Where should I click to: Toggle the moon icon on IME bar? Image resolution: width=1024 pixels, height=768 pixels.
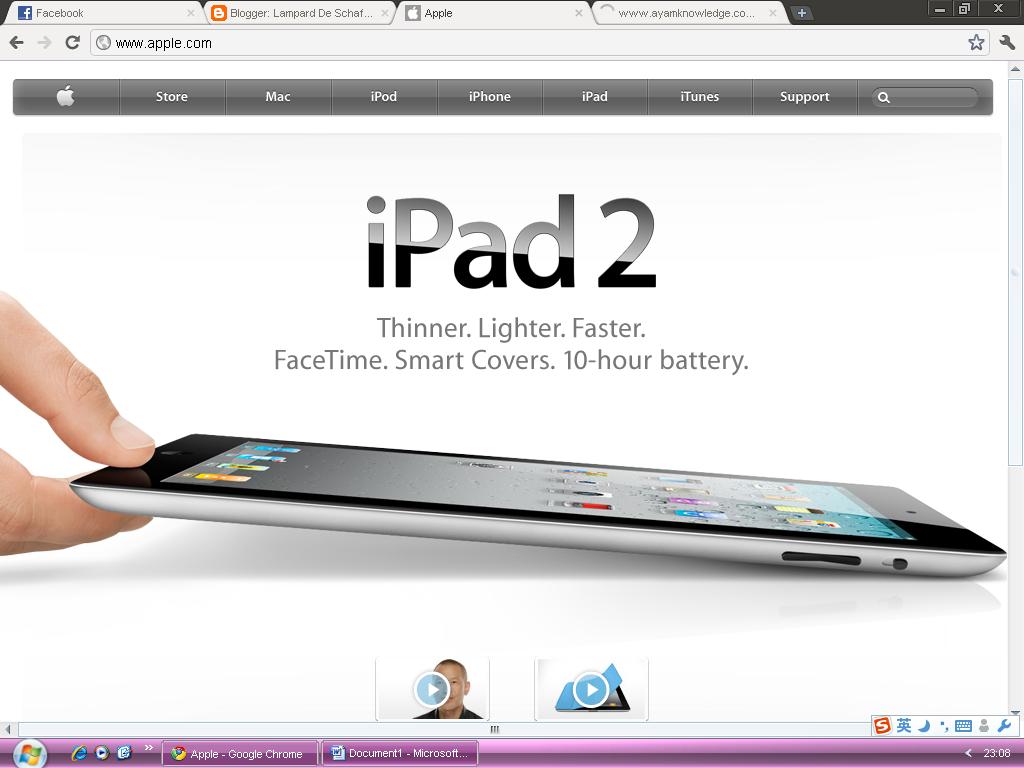pyautogui.click(x=924, y=726)
